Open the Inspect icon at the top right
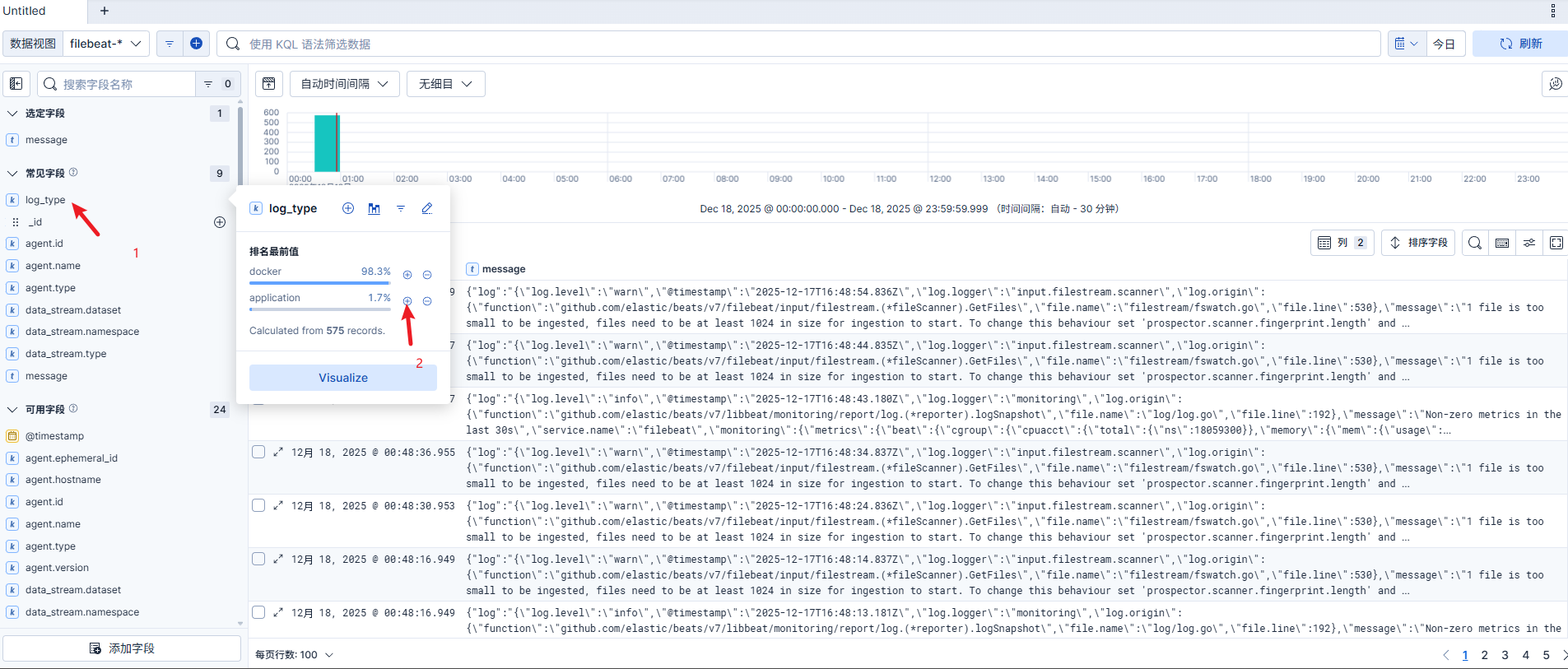The height and width of the screenshot is (669, 1568). (x=1555, y=84)
